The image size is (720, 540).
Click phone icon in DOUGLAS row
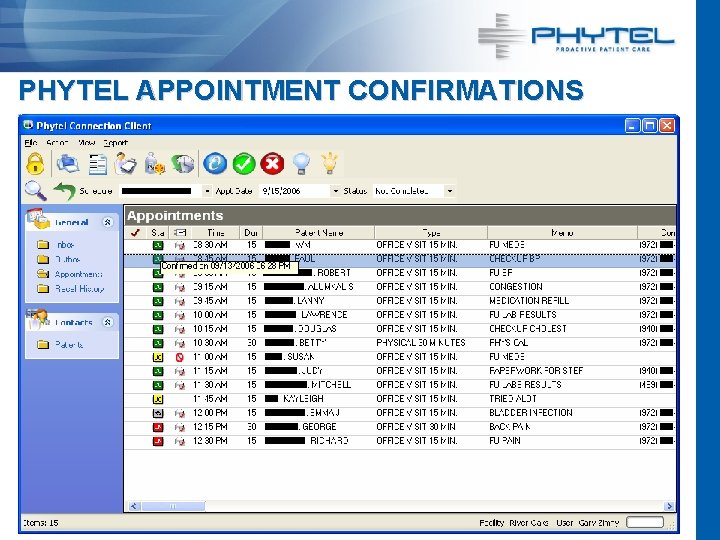coord(180,329)
